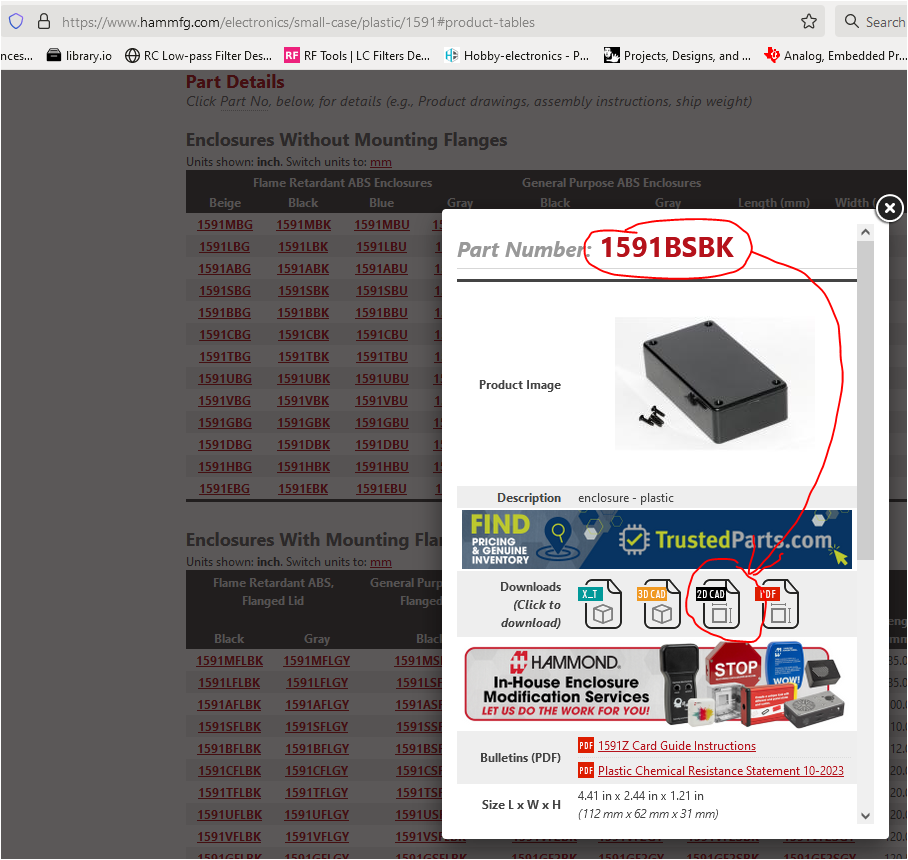Switch units to mm for non-flanged enclosures
Viewport: 908px width, 860px height.
(x=380, y=162)
